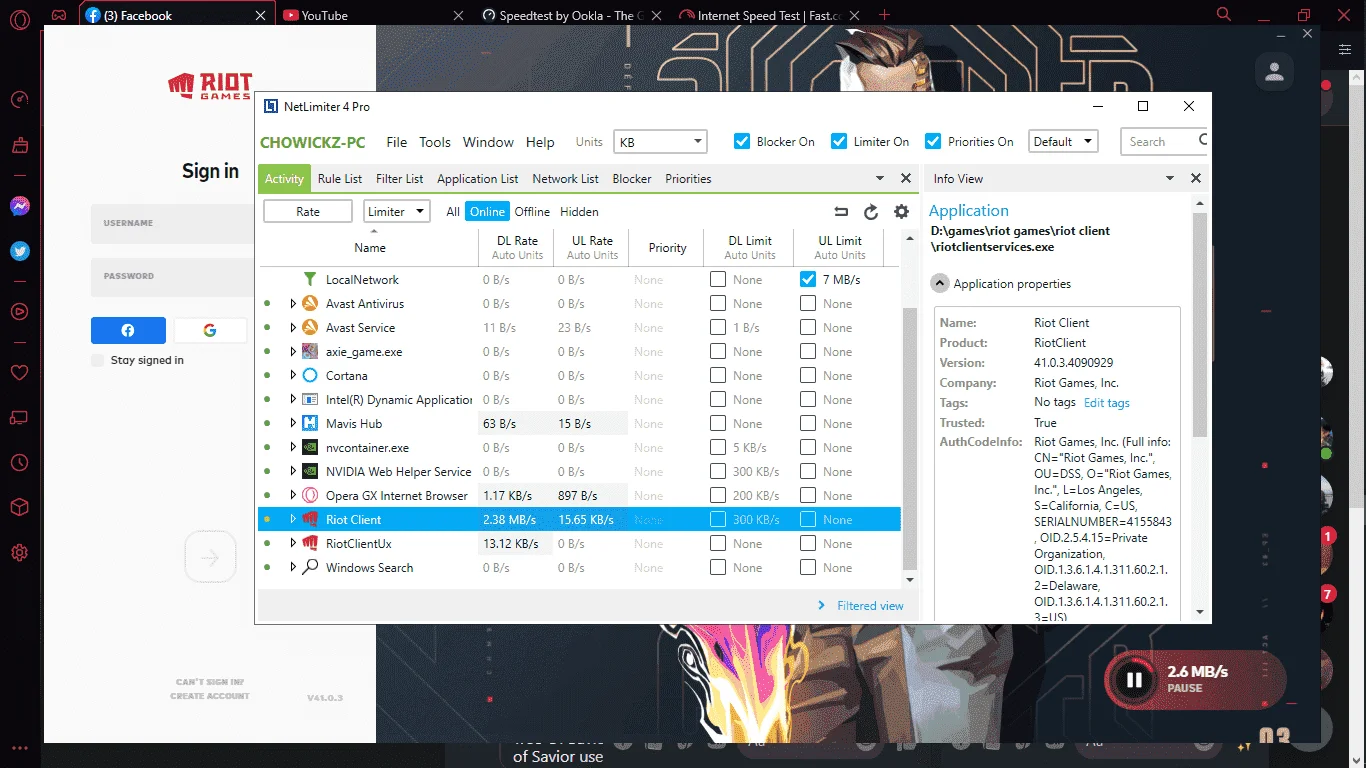Show Hidden applications filter
Screen dimensions: 1366x768
(x=579, y=212)
